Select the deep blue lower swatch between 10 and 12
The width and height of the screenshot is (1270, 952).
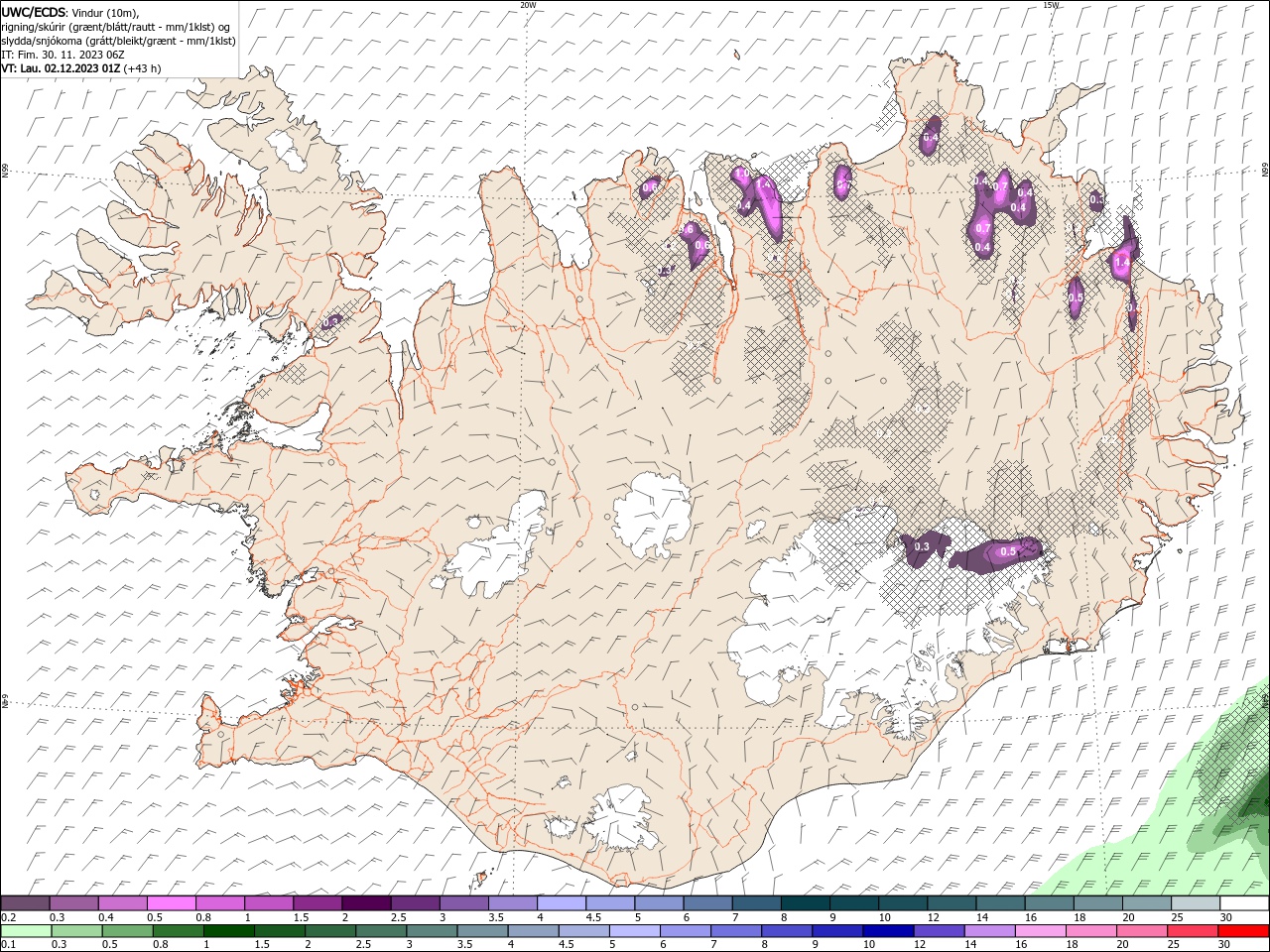coord(888,931)
